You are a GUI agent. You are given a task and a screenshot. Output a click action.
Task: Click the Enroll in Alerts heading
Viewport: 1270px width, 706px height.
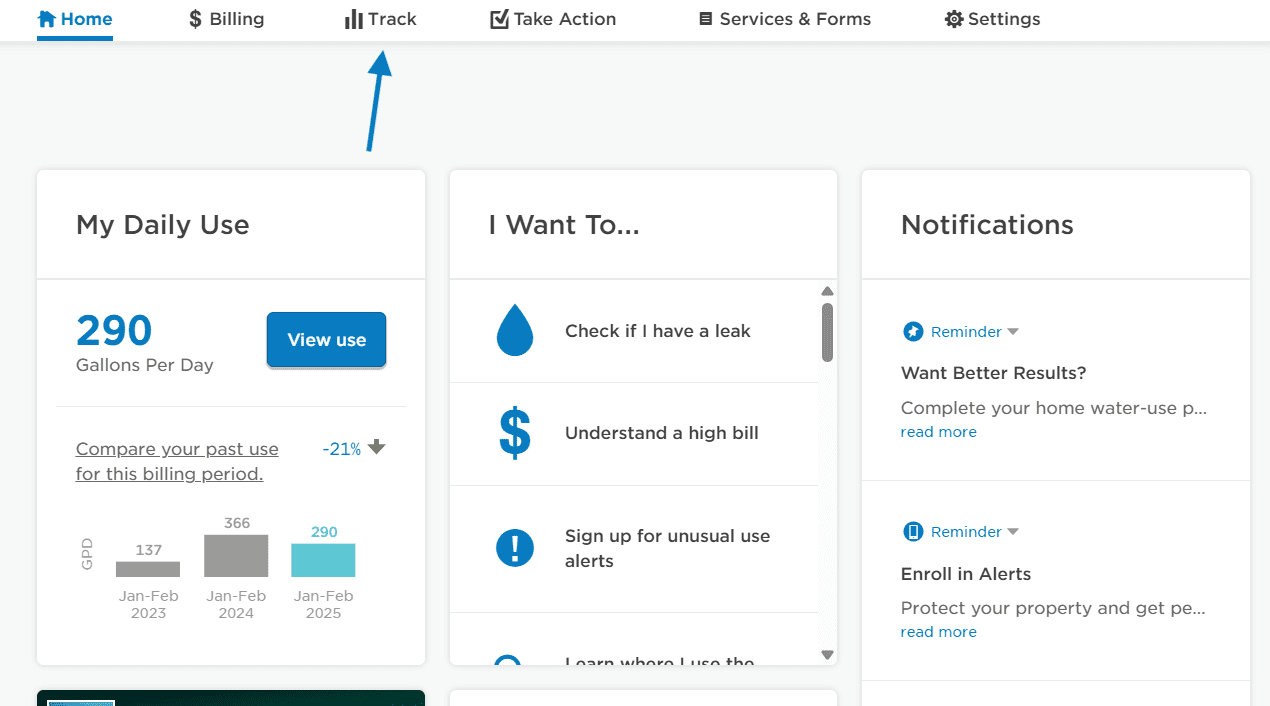[x=966, y=574]
